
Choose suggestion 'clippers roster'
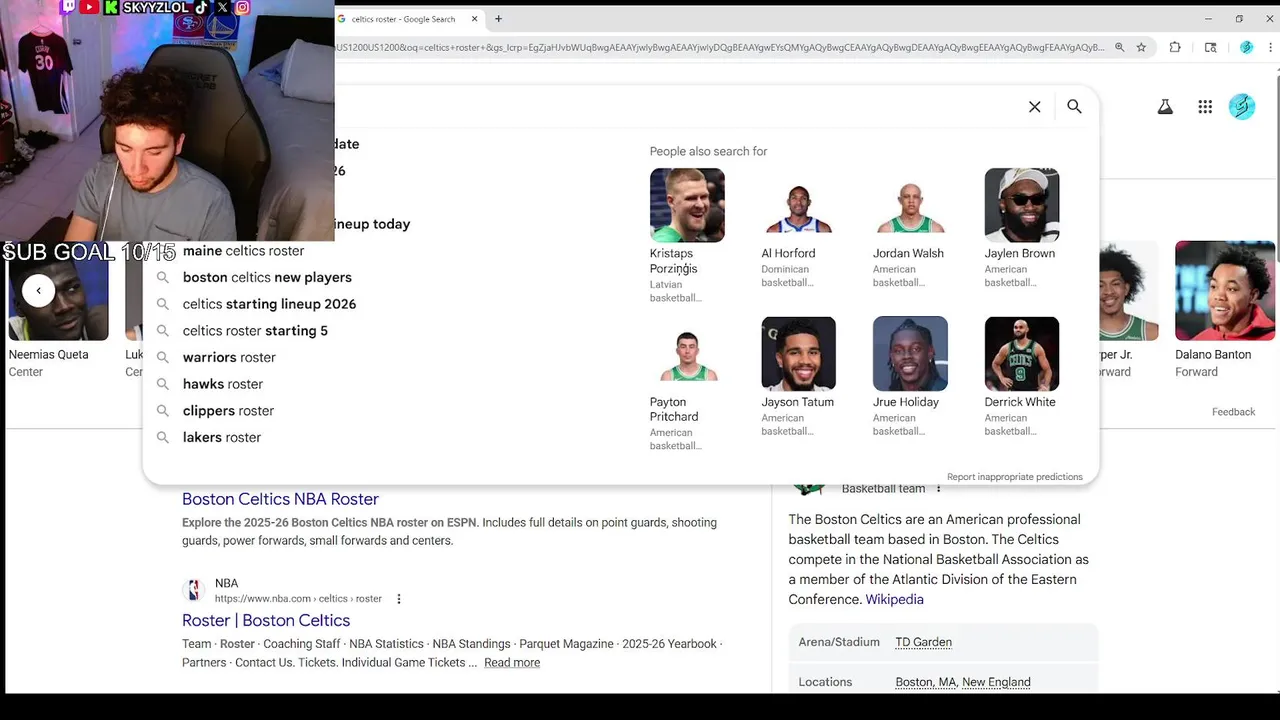coord(228,411)
